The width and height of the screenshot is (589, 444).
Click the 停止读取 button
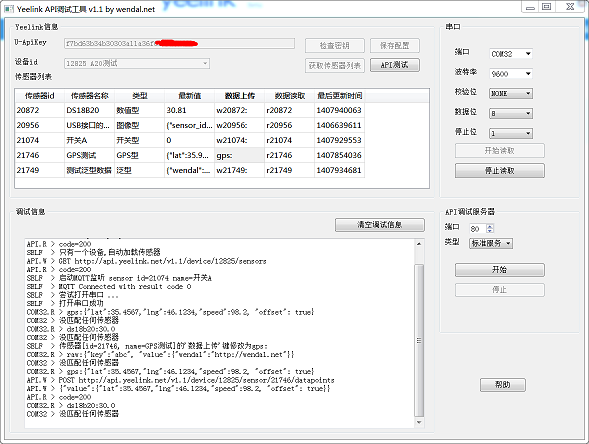pyautogui.click(x=500, y=171)
